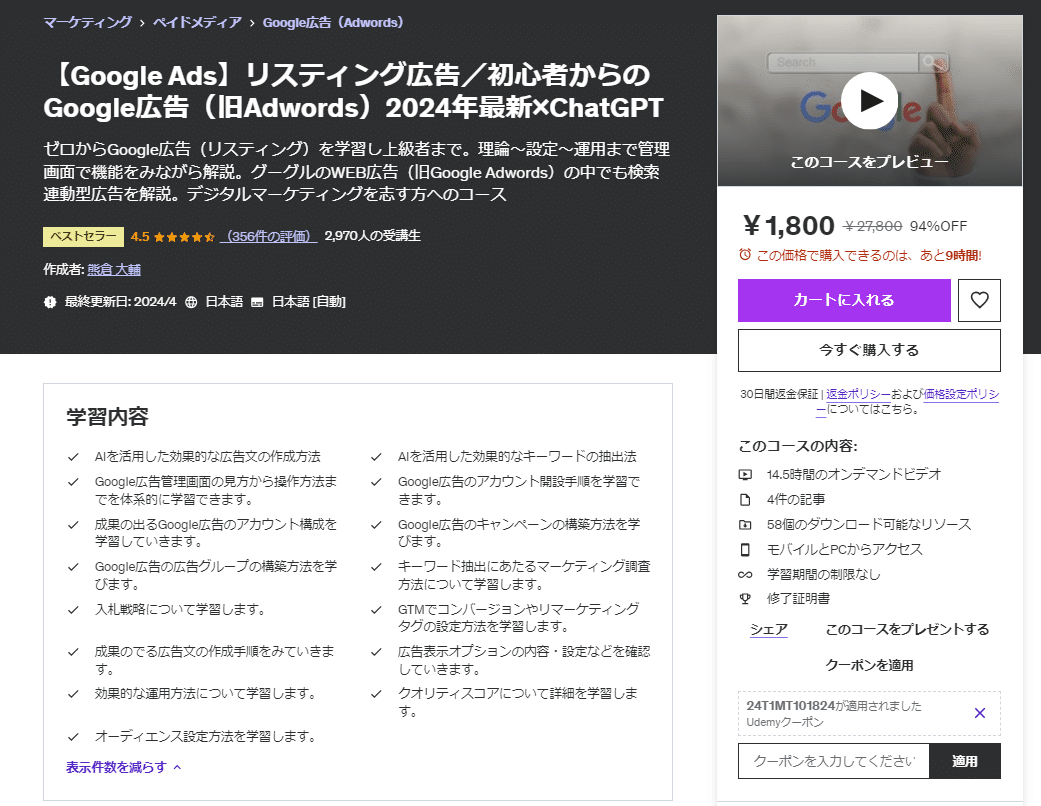1041x806 pixels.
Task: Click checkmark beside AIを活用した効果的なキーワードの抽出法
Action: pos(376,457)
